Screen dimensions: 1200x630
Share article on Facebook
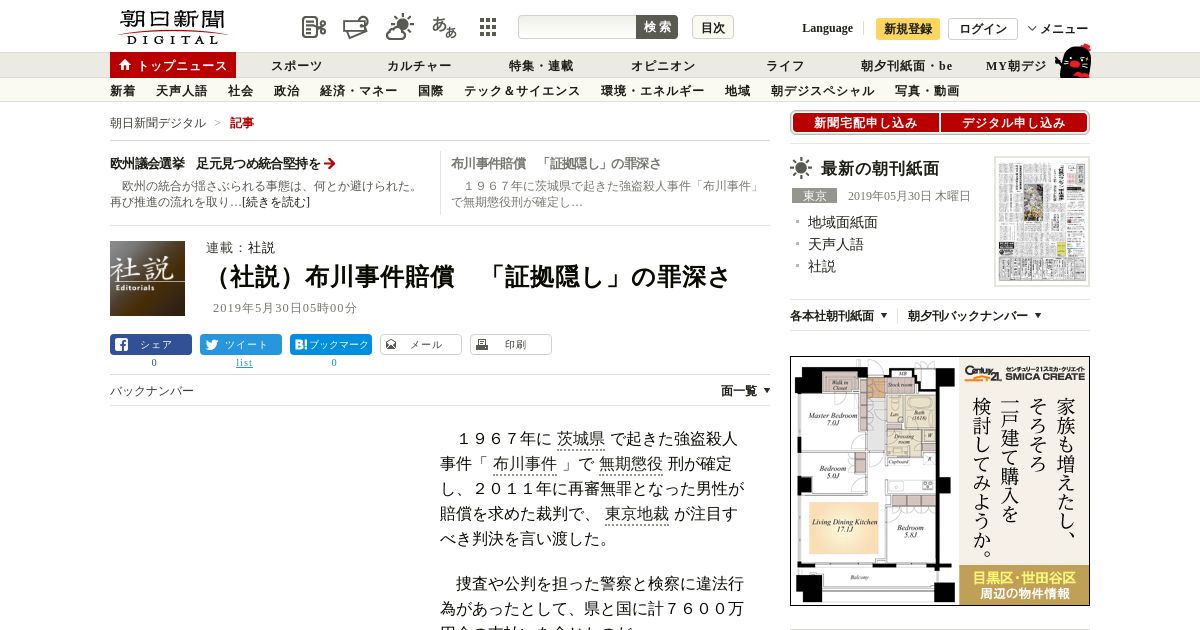click(151, 344)
